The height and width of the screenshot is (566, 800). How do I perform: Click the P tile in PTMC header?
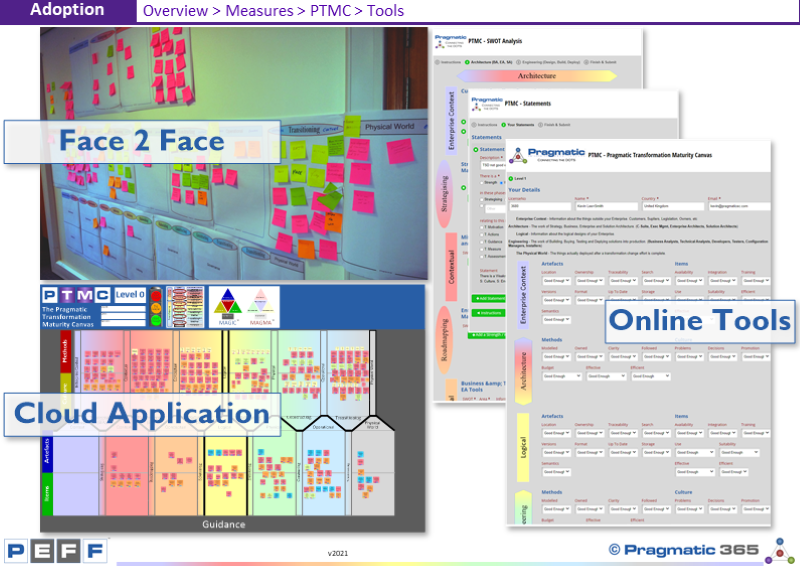coord(49,295)
